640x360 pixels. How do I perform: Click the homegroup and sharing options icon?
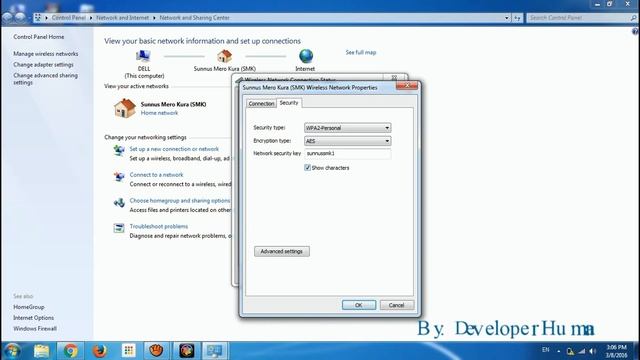coord(119,202)
